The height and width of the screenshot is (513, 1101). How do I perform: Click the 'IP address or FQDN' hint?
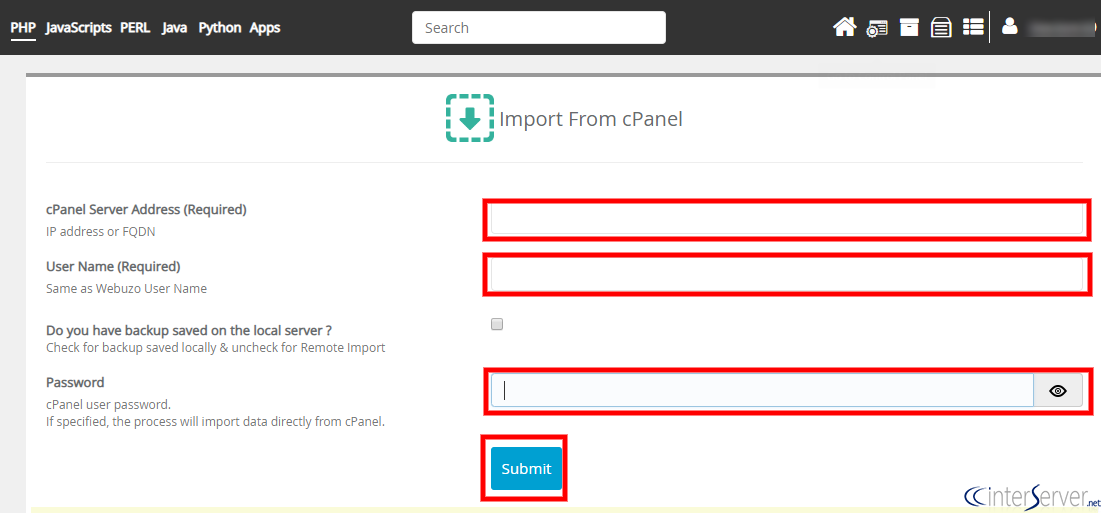pyautogui.click(x=100, y=232)
